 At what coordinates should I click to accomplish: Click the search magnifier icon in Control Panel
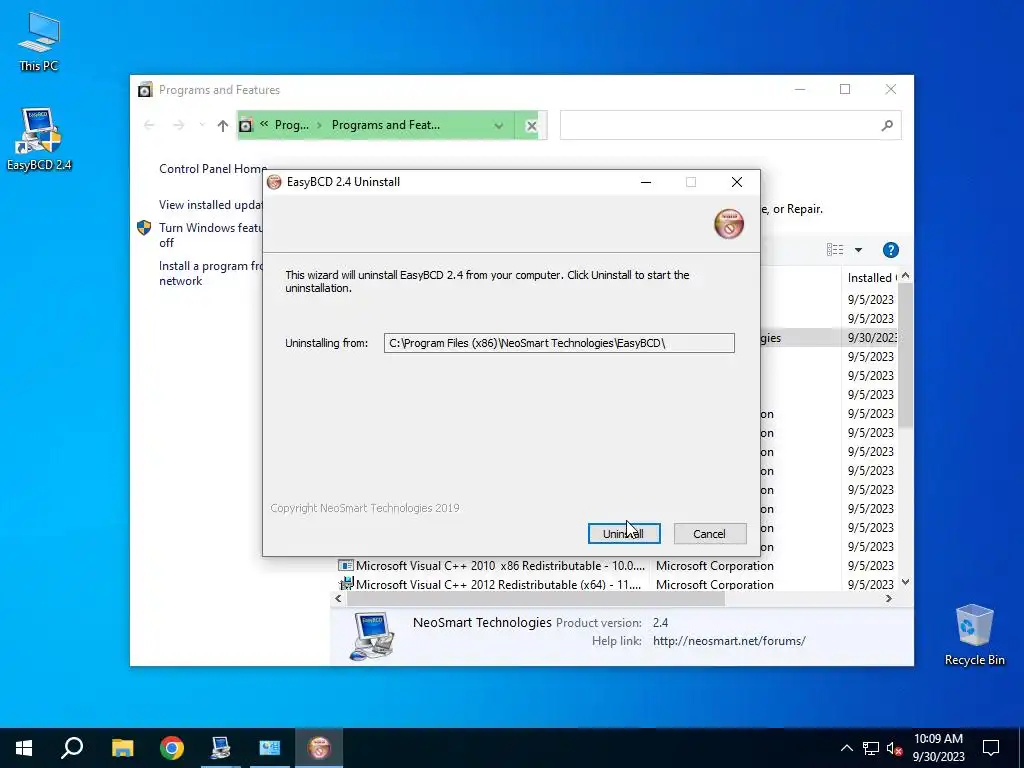[887, 125]
